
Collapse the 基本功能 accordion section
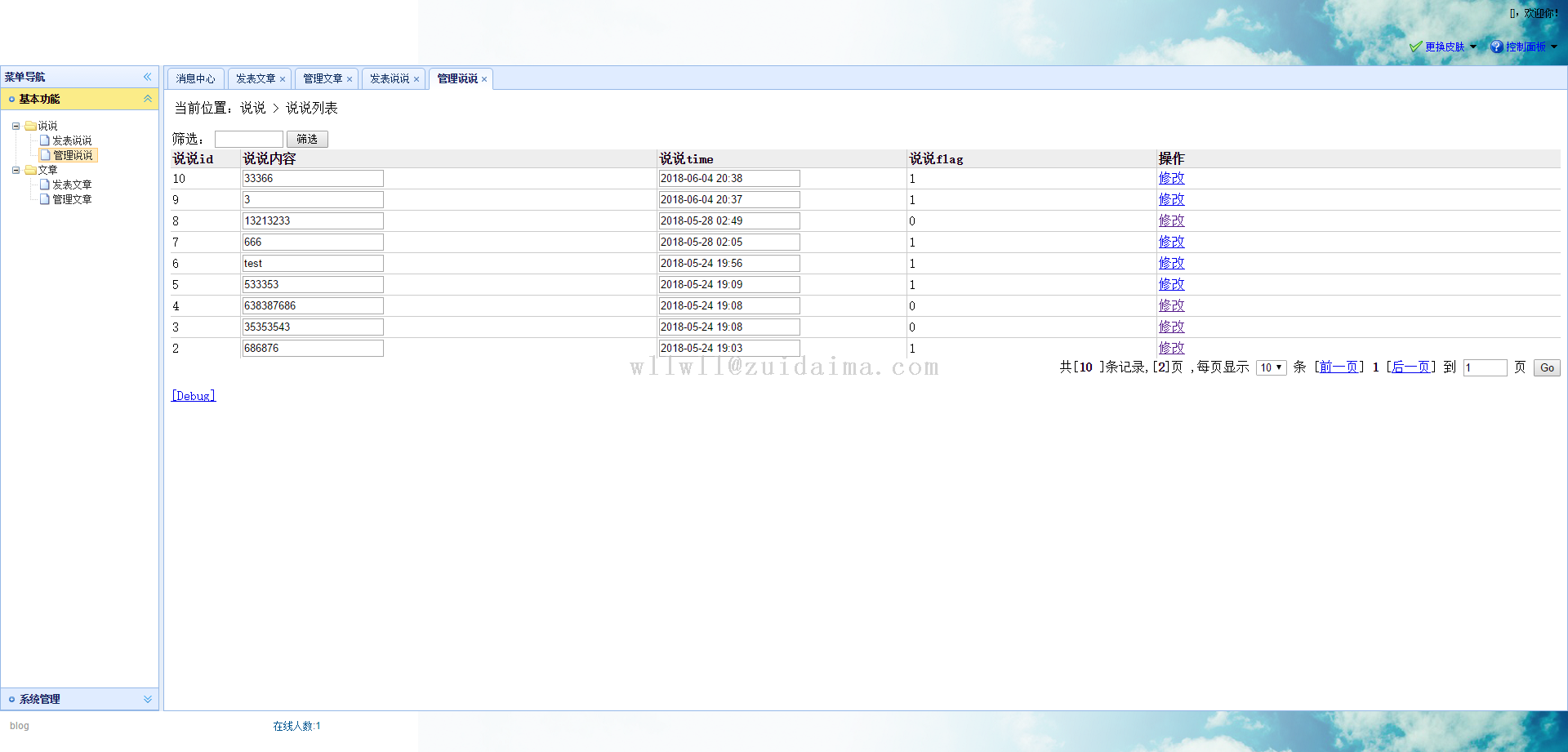tap(148, 99)
